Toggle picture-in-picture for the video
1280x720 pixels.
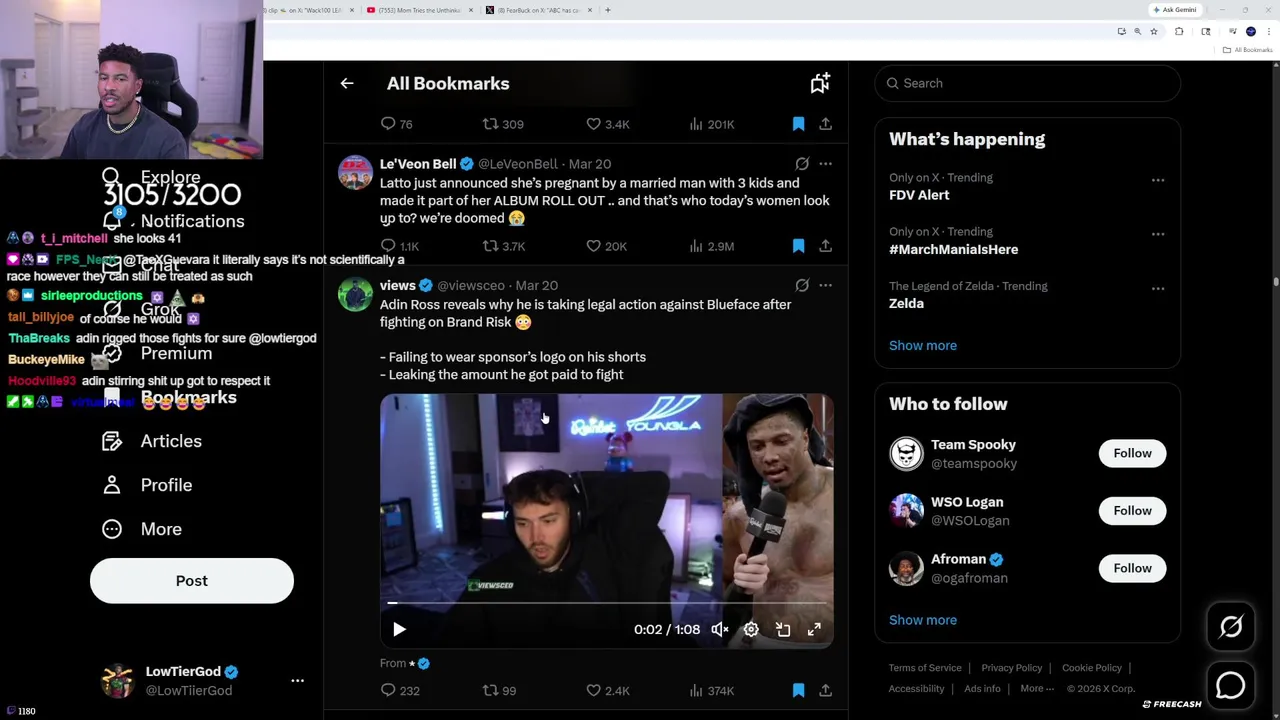click(x=783, y=630)
